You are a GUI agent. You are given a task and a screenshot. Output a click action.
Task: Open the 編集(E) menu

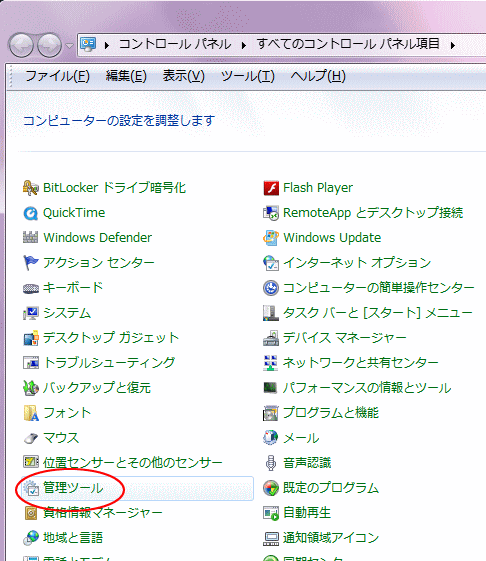126,76
